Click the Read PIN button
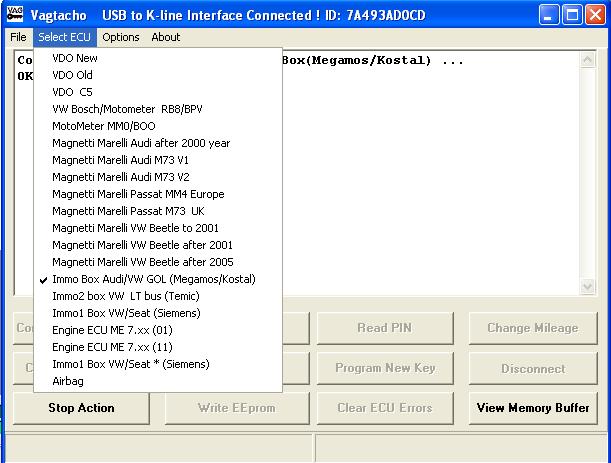Image resolution: width=611 pixels, height=463 pixels. [385, 328]
